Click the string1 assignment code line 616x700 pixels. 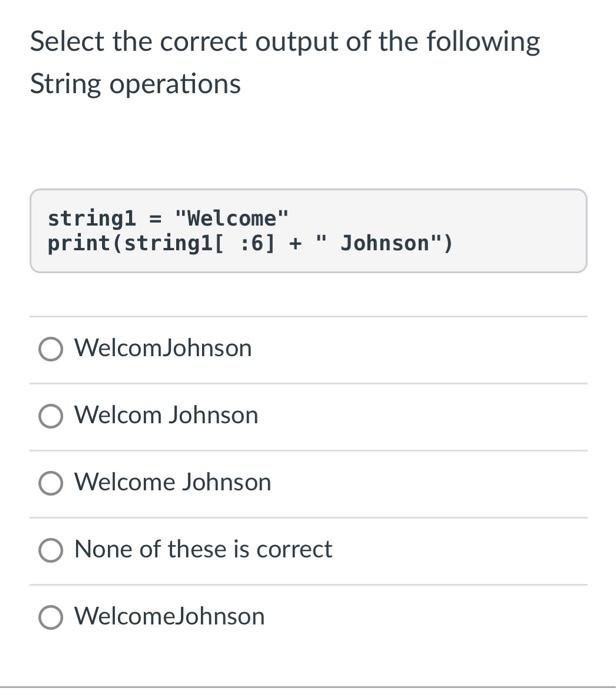tap(168, 218)
